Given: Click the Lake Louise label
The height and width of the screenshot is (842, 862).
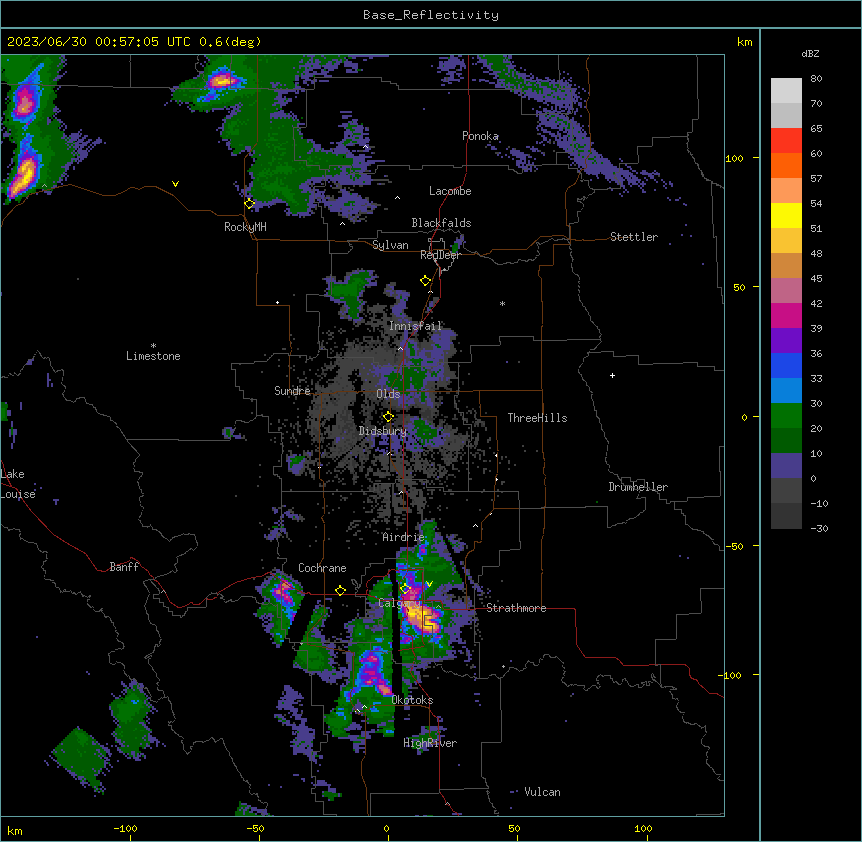Looking at the screenshot, I should [x=18, y=484].
